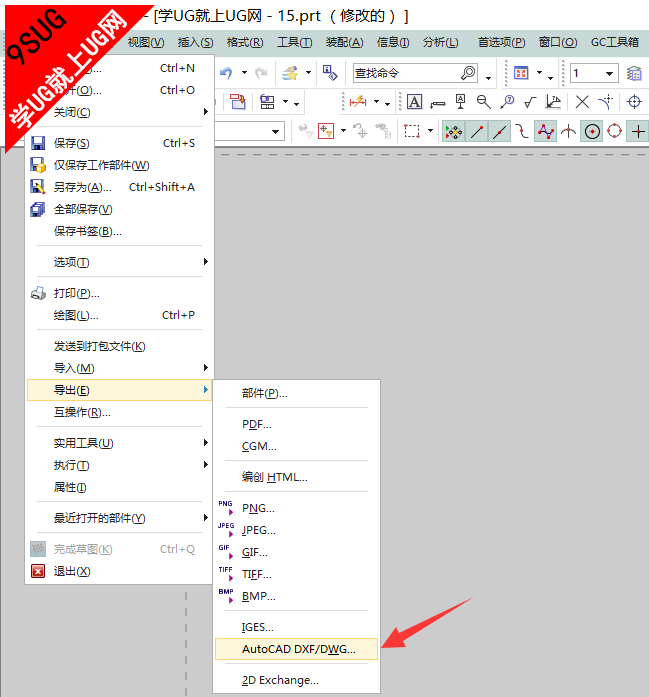The width and height of the screenshot is (649, 697).
Task: Click the layer settings stack icon
Action: (634, 73)
